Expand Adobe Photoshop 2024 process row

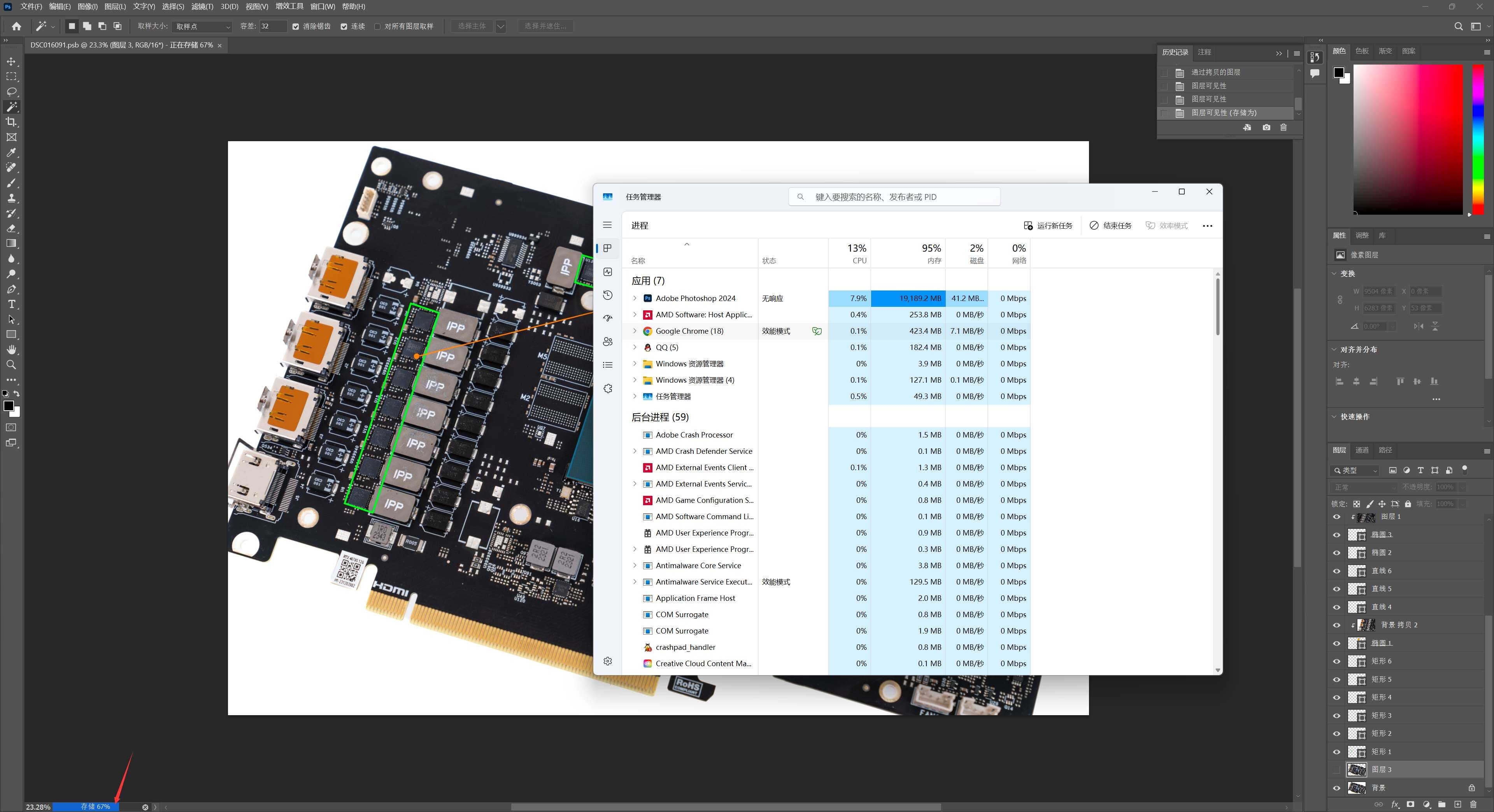coord(635,299)
